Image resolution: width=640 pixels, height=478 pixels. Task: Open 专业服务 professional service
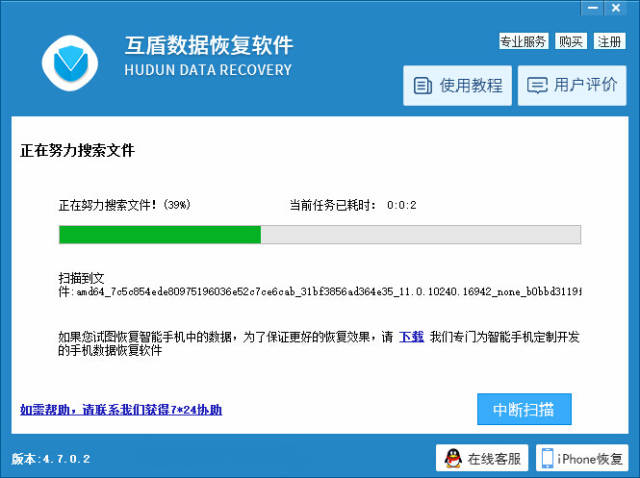click(x=524, y=41)
